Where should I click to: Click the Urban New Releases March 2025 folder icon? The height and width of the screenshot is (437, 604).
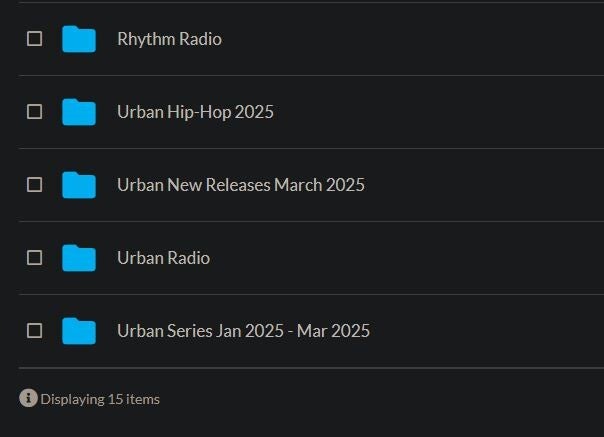(x=78, y=185)
